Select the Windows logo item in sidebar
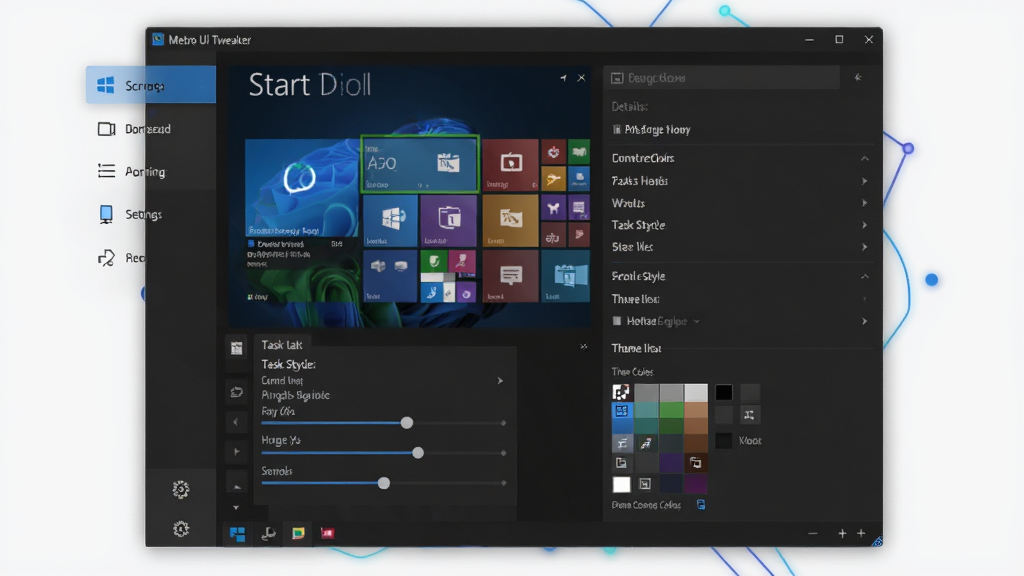This screenshot has width=1024, height=576. 150,85
